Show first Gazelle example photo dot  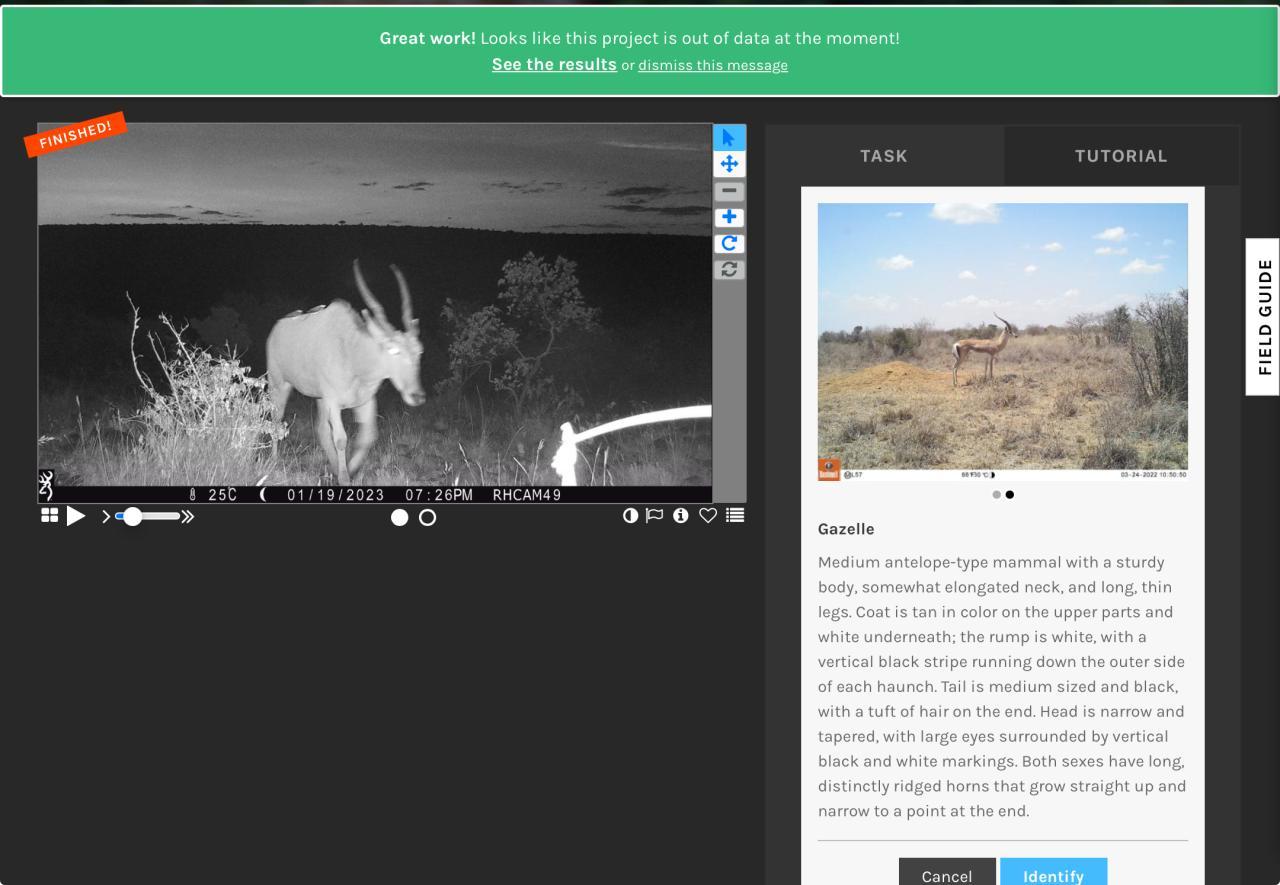point(996,494)
